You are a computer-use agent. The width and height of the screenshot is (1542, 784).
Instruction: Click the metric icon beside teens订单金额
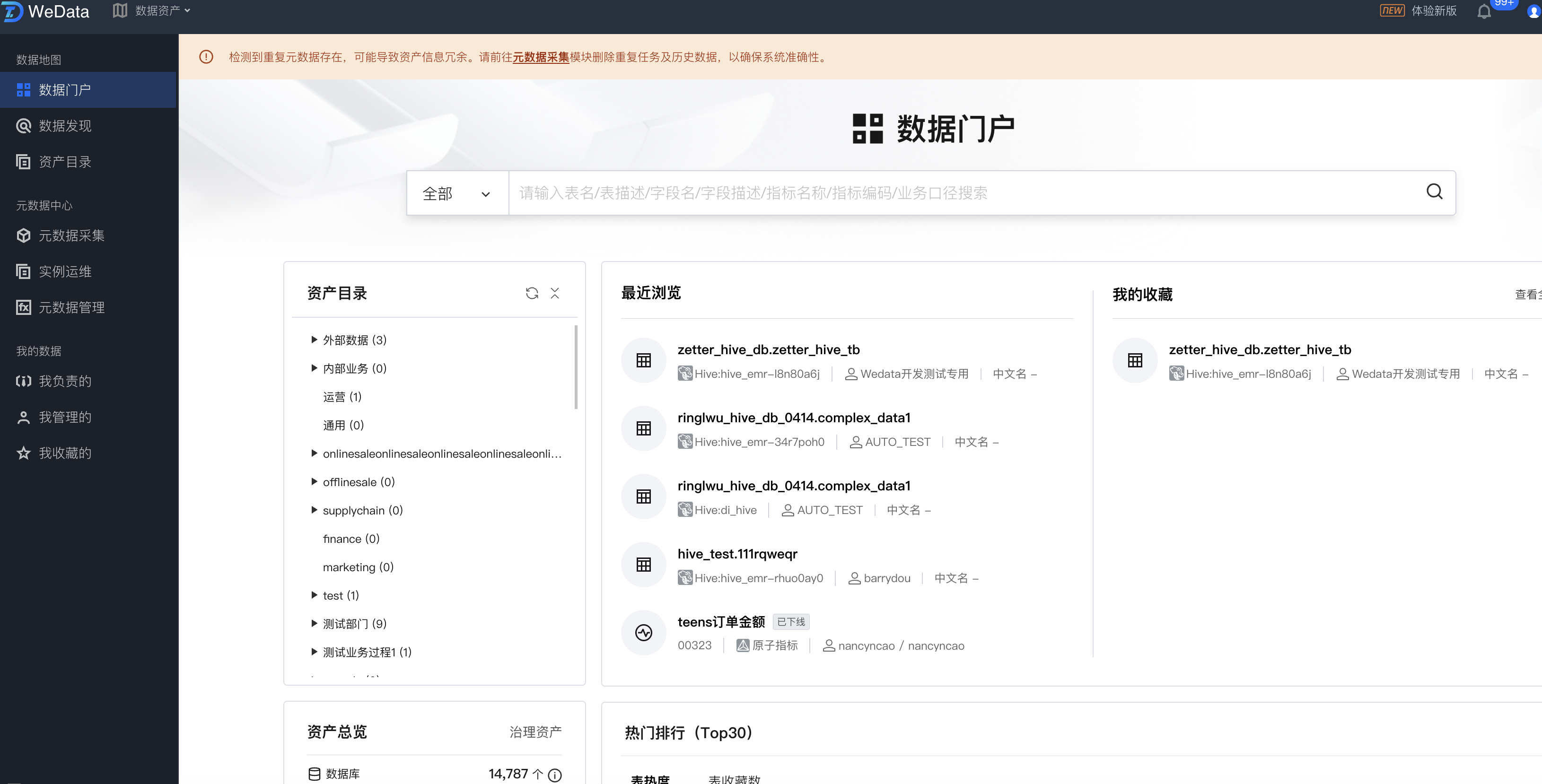click(x=643, y=633)
